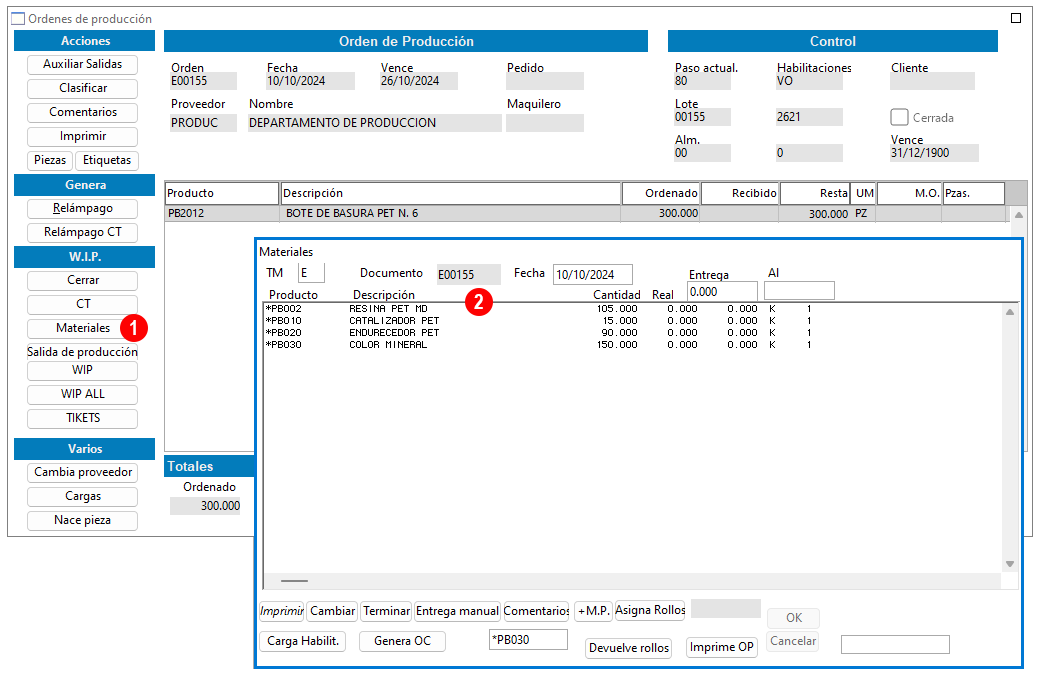Click the materials list scroll-down arrow
Image resolution: width=1039 pixels, height=676 pixels.
pos(1010,564)
